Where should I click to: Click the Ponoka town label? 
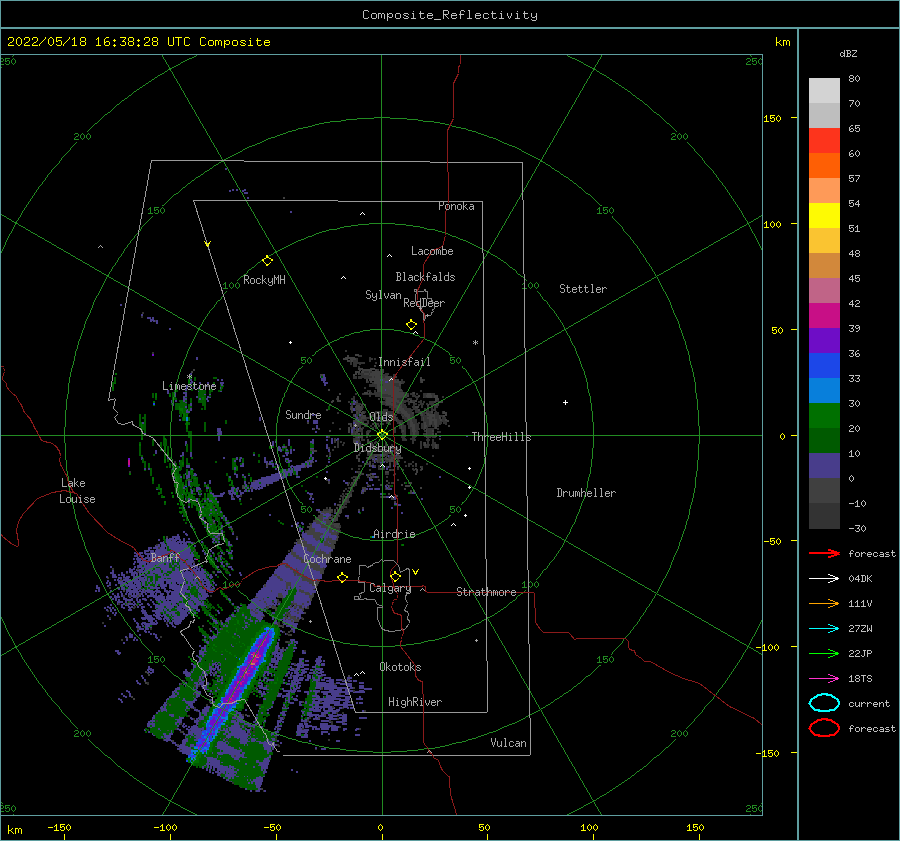[x=456, y=206]
